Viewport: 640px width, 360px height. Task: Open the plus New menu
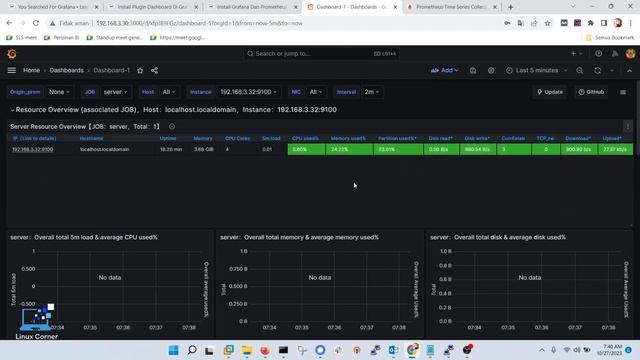click(576, 53)
